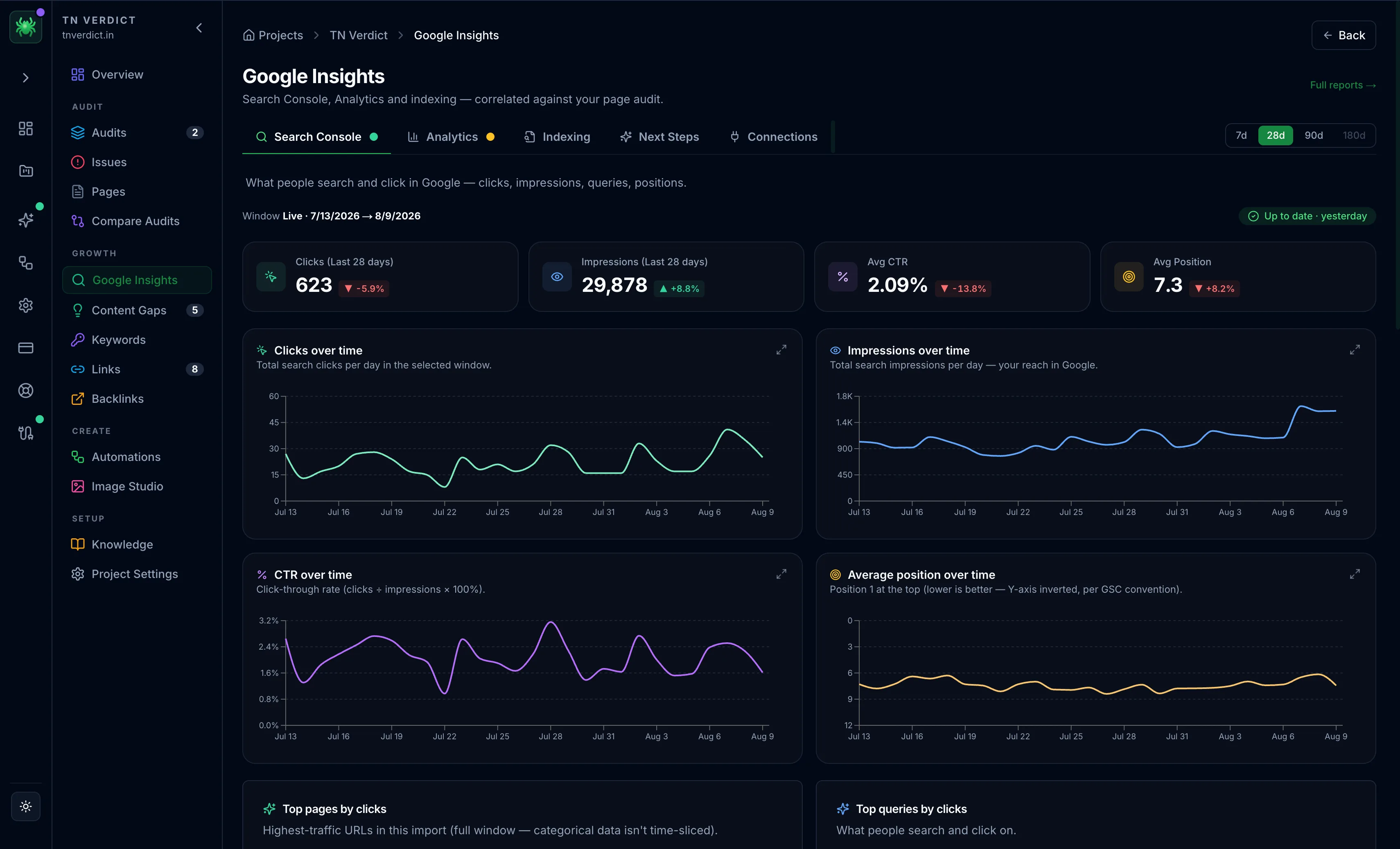
Task: Open Overview in the sidebar
Action: 137,75
